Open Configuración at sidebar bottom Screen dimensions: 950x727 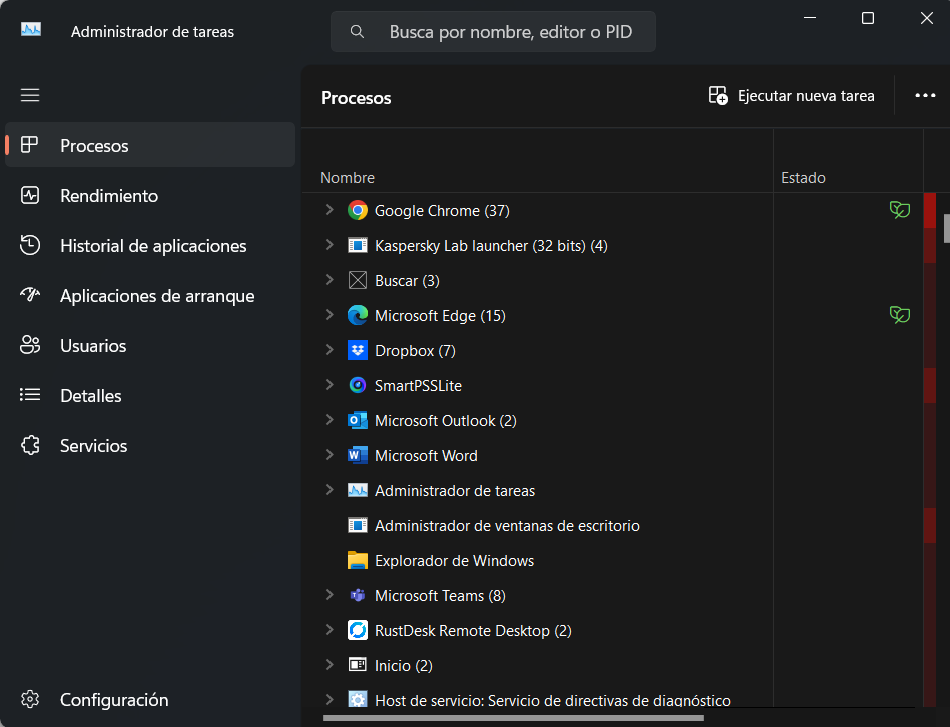point(150,699)
